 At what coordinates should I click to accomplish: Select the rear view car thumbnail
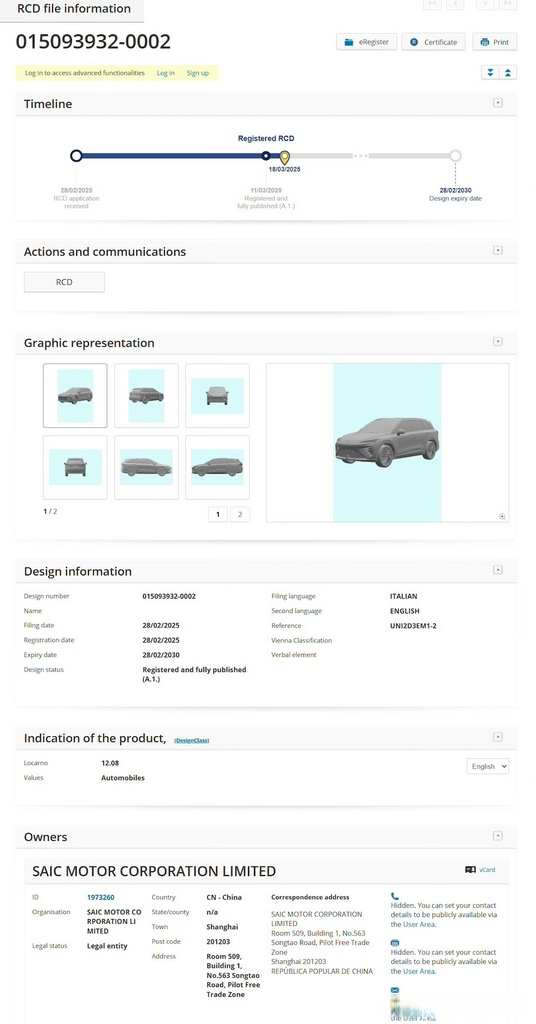coord(75,467)
